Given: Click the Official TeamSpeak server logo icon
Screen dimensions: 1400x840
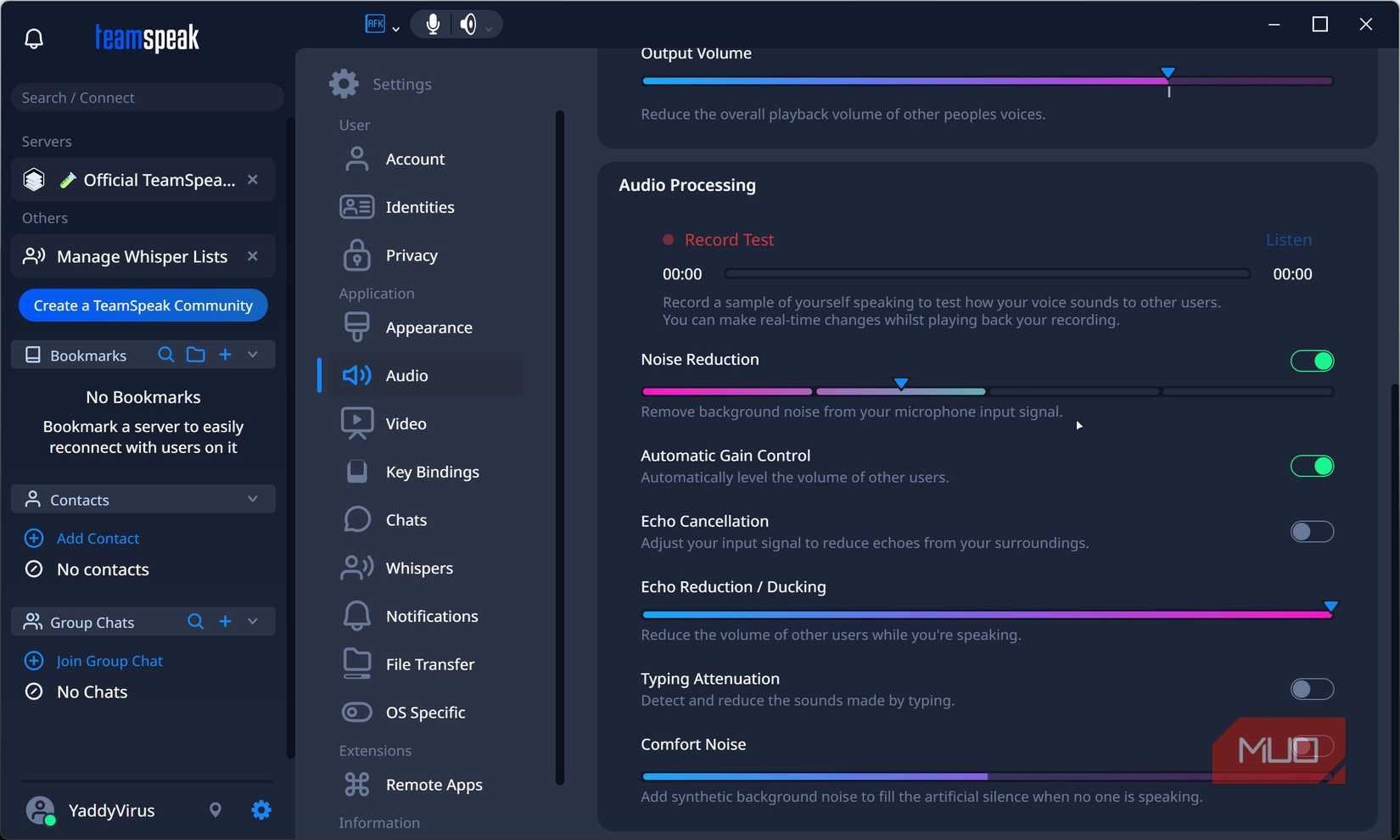Looking at the screenshot, I should click(34, 180).
